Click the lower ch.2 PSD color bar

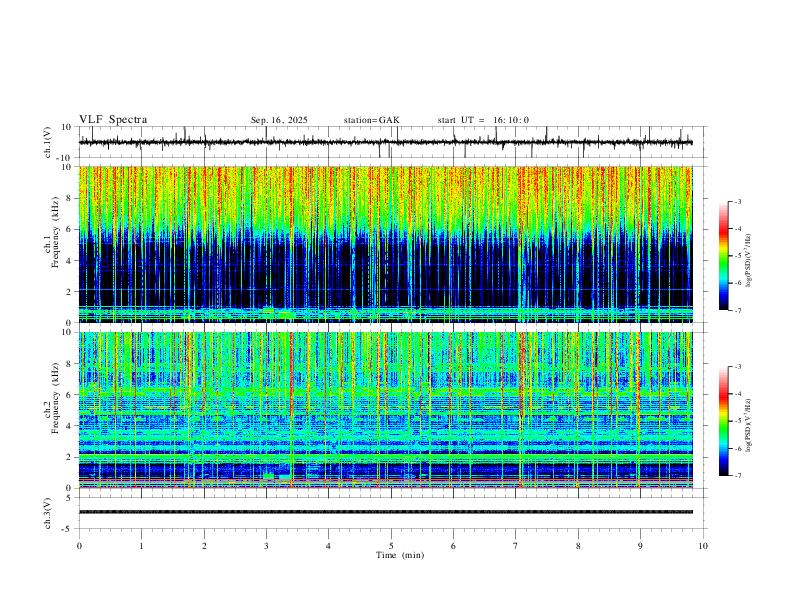[x=723, y=421]
